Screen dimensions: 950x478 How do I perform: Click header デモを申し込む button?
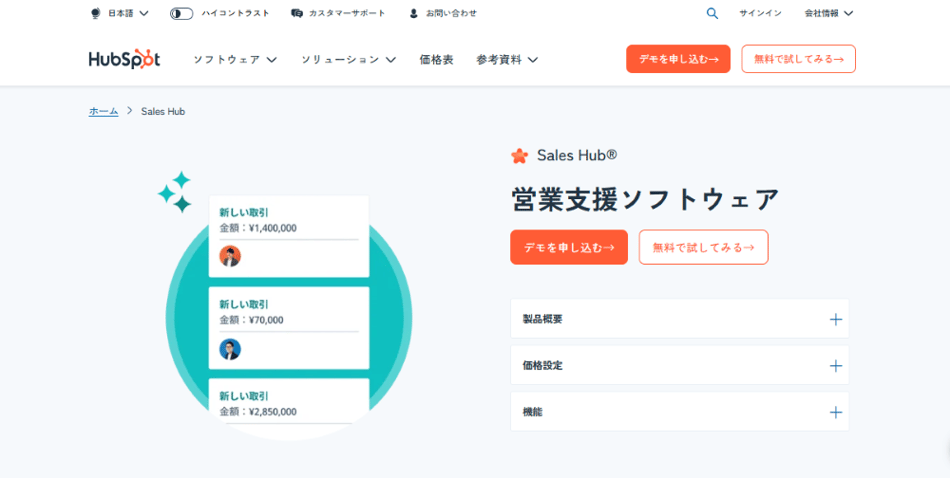678,59
